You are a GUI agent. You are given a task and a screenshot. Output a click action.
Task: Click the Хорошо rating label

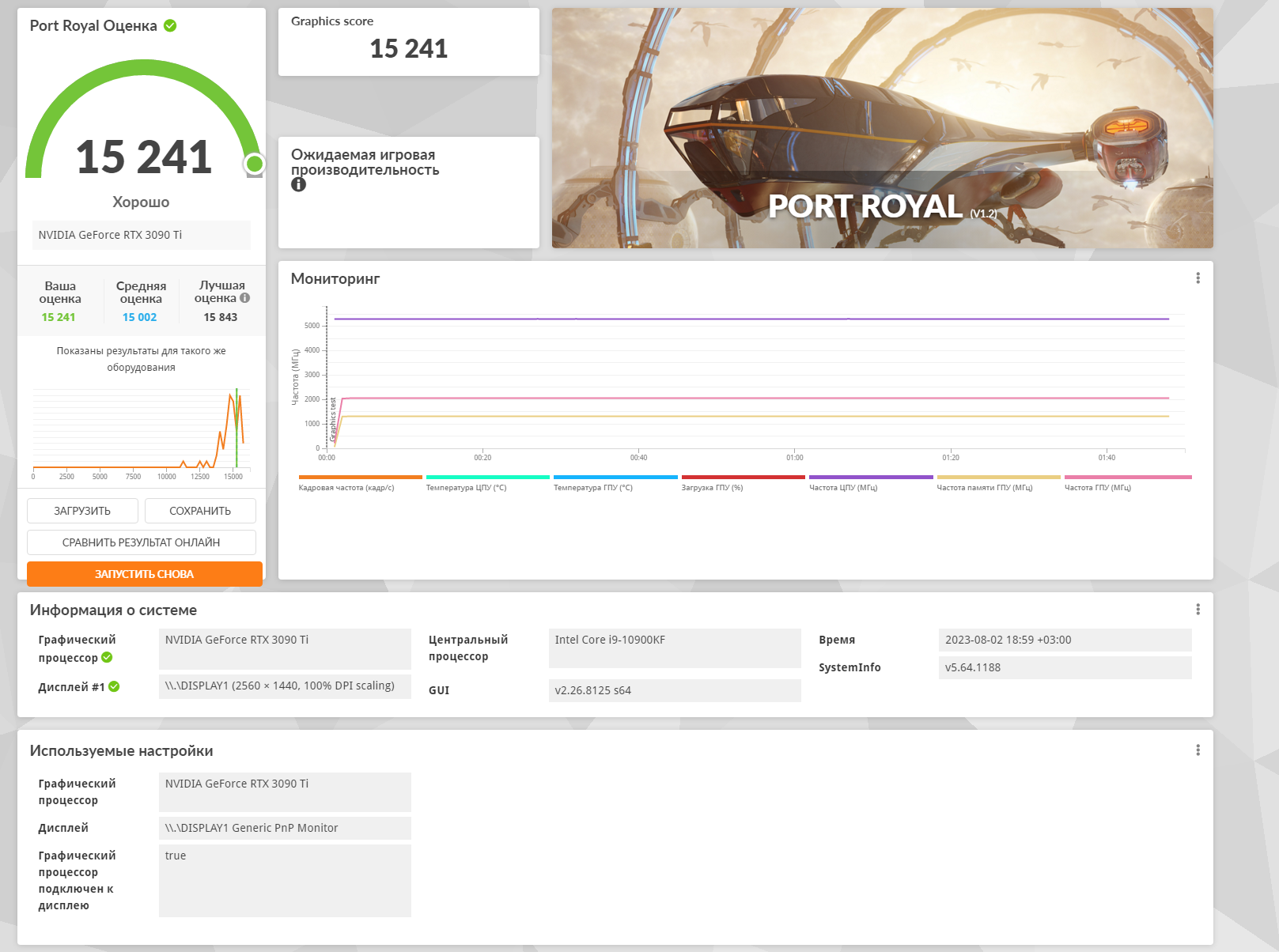point(141,202)
